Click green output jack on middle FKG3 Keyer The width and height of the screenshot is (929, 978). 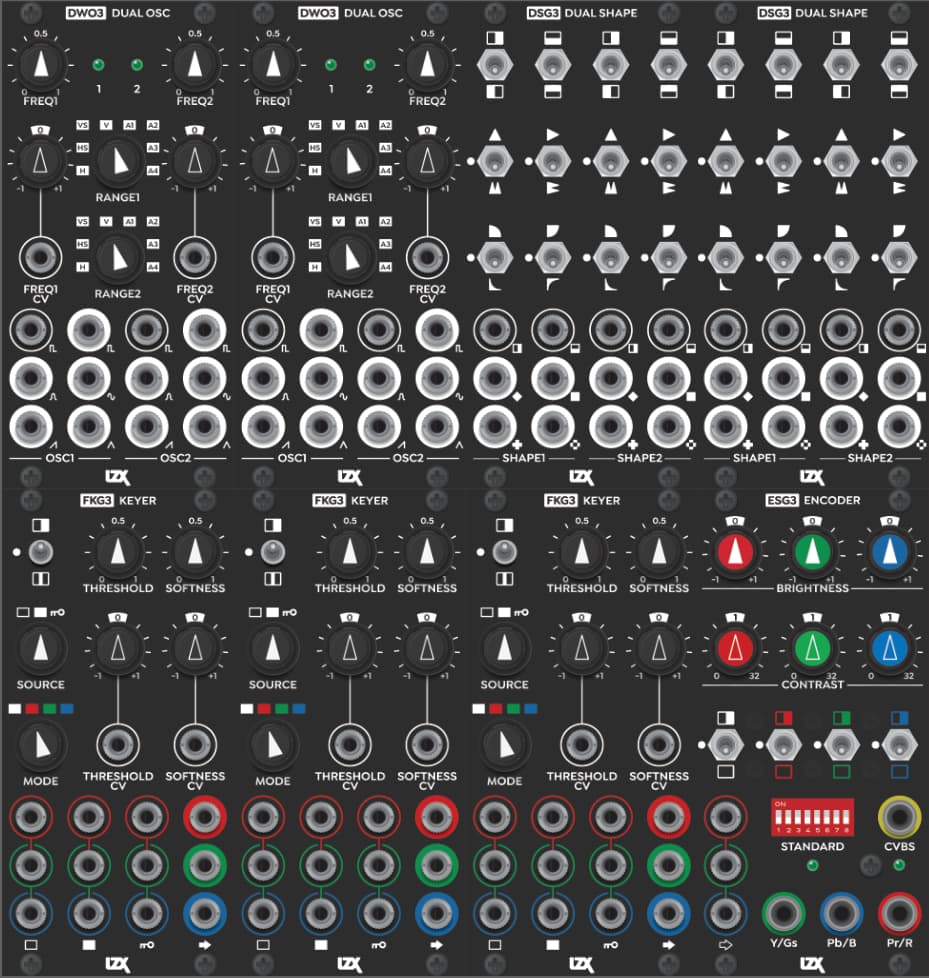pyautogui.click(x=437, y=865)
